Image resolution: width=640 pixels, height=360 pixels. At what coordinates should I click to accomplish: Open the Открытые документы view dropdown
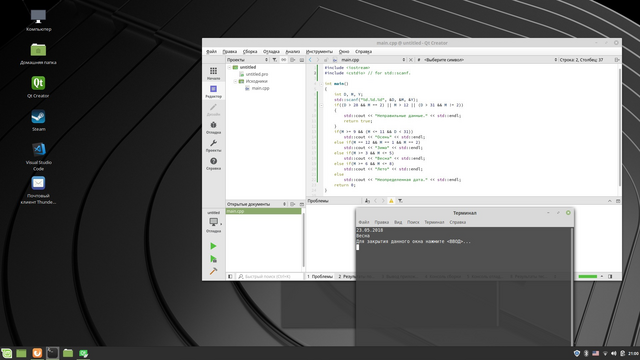257,204
